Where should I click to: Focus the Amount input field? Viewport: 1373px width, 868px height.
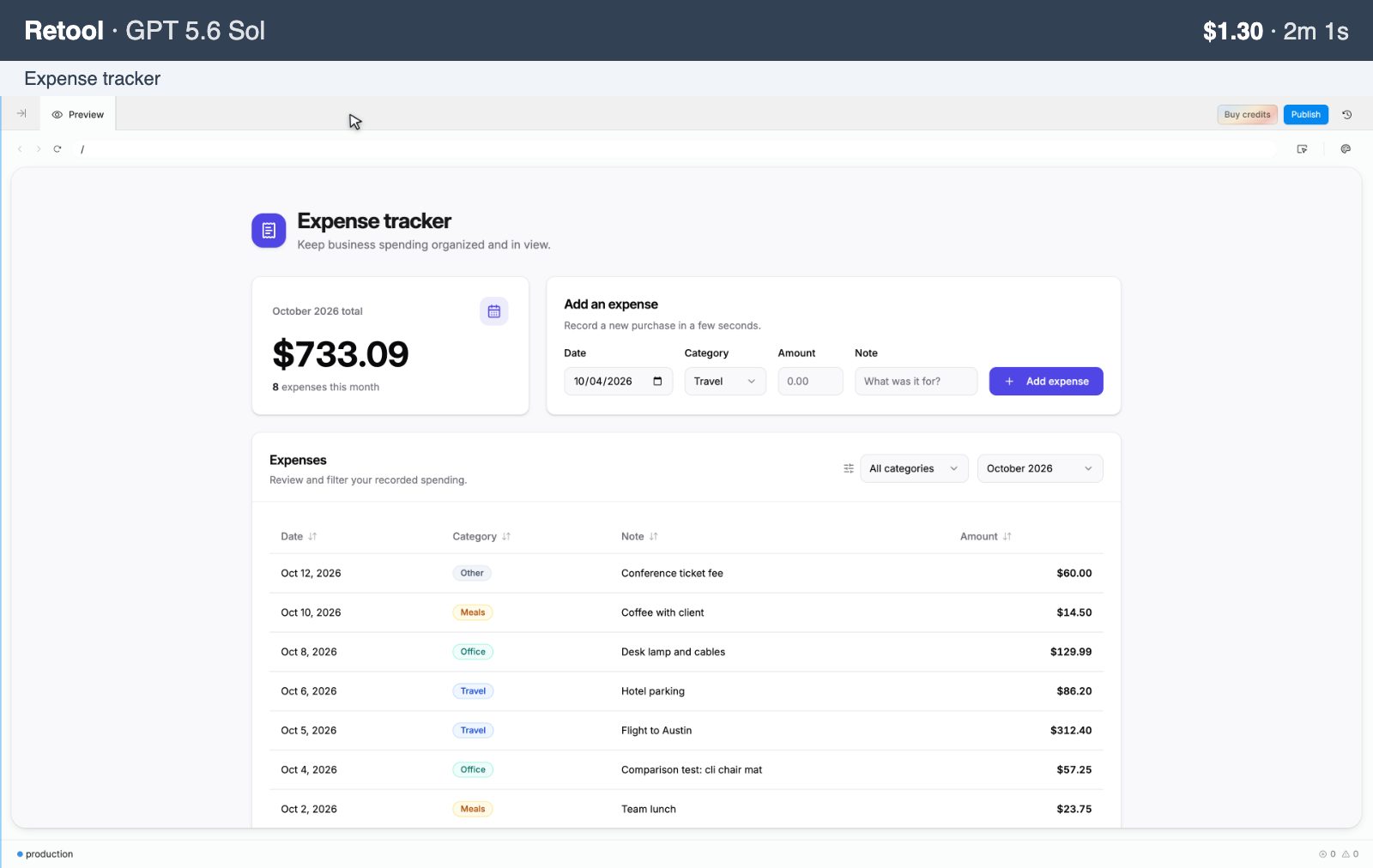click(x=810, y=382)
